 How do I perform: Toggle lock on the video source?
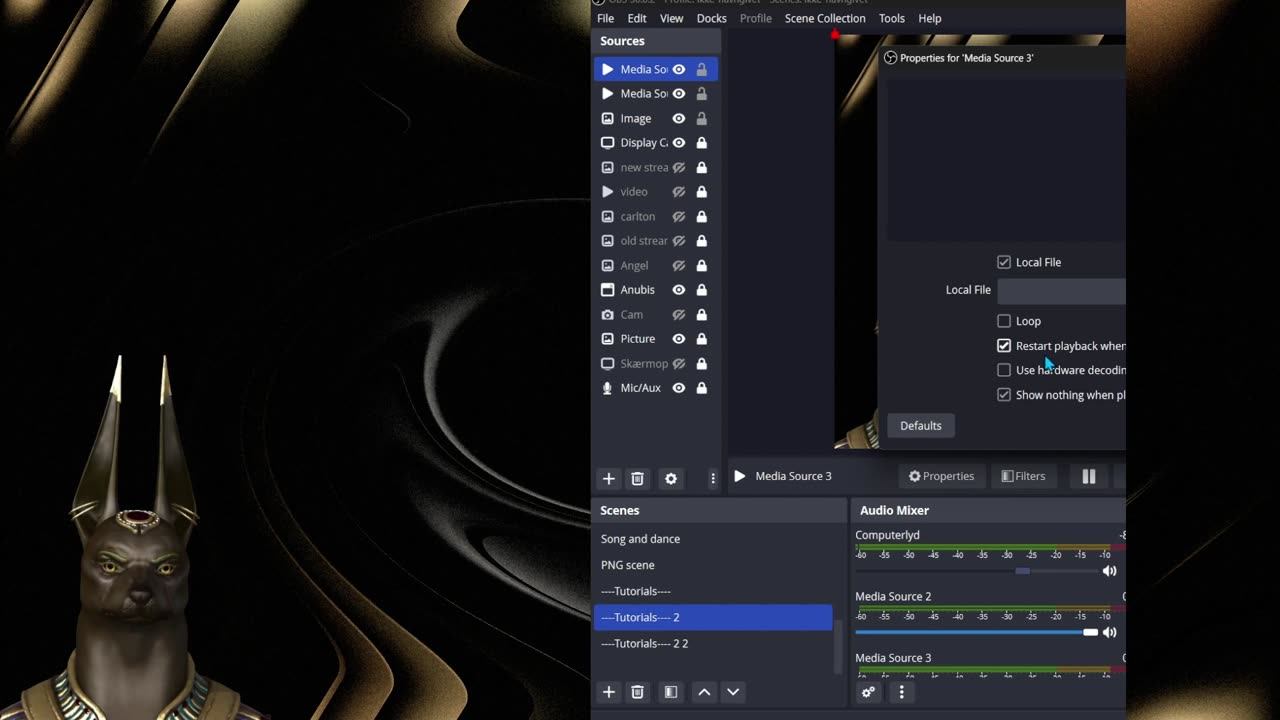tap(701, 192)
